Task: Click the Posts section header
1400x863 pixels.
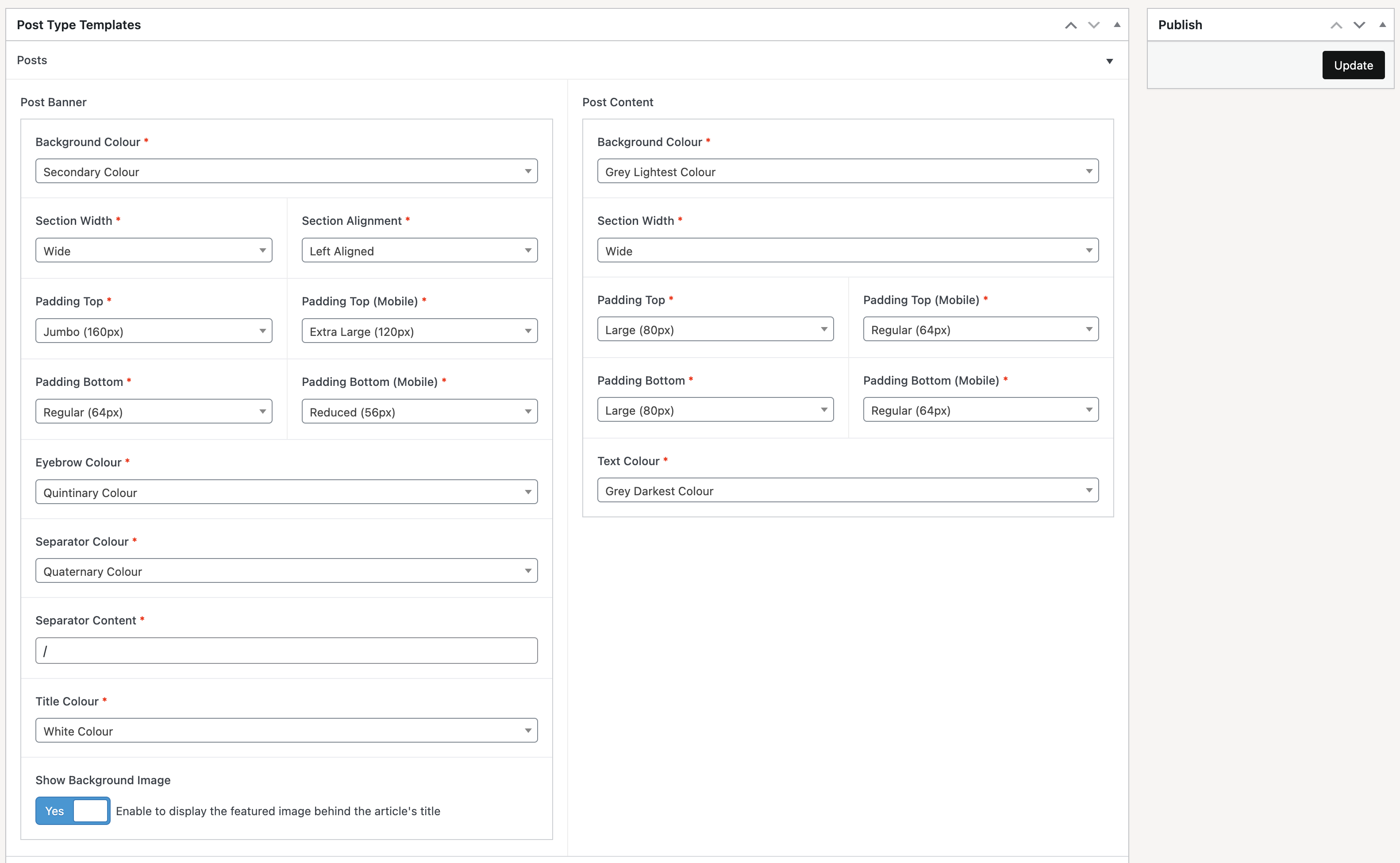Action: coord(32,61)
